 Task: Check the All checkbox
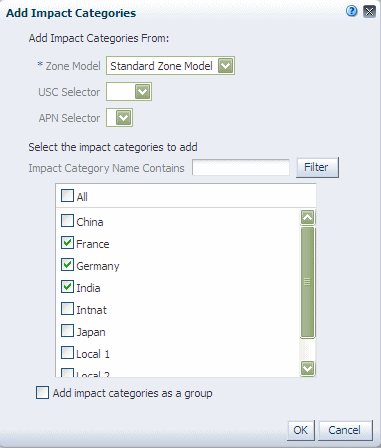click(x=67, y=196)
